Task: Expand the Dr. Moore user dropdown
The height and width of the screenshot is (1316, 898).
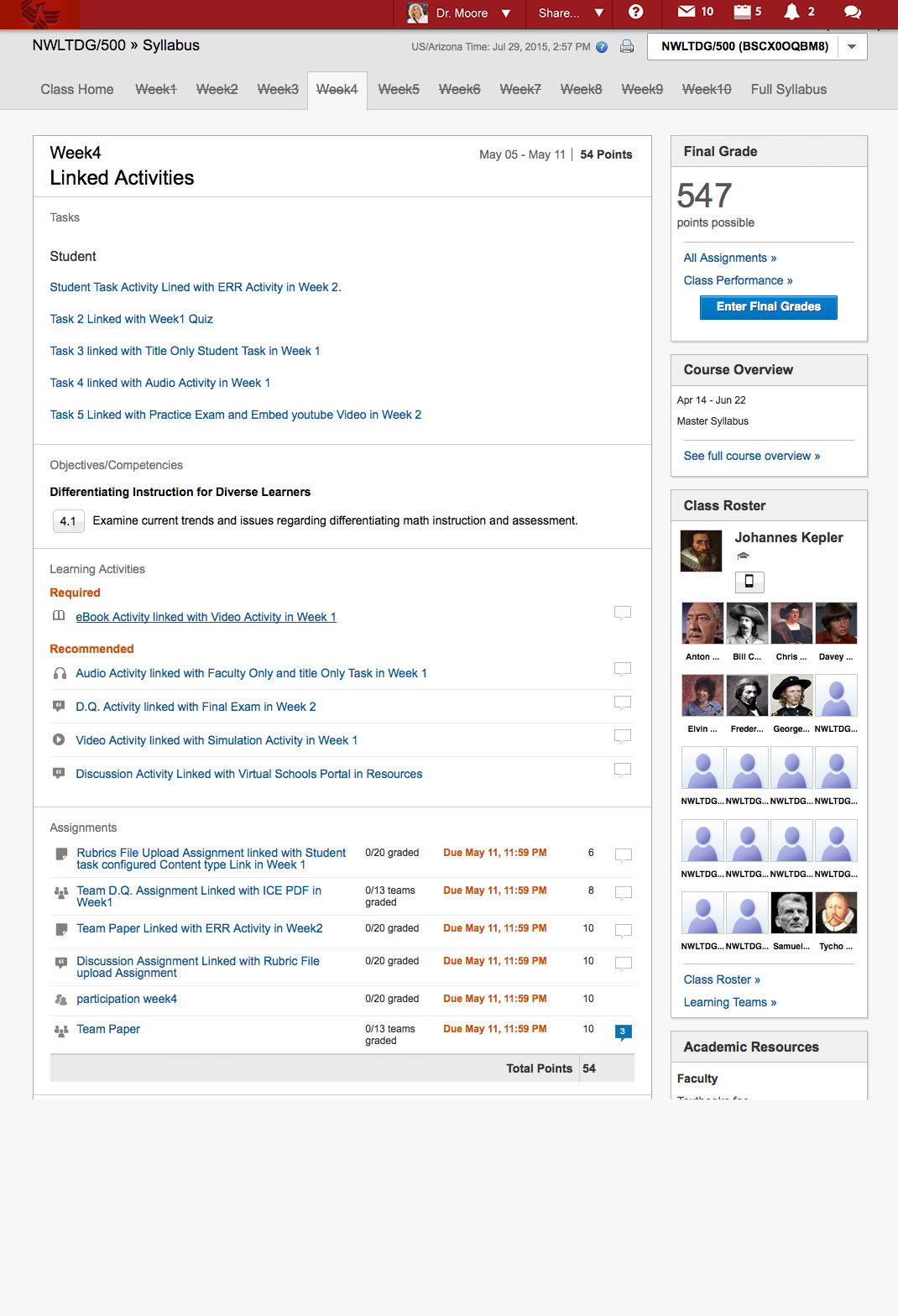Action: (x=506, y=13)
